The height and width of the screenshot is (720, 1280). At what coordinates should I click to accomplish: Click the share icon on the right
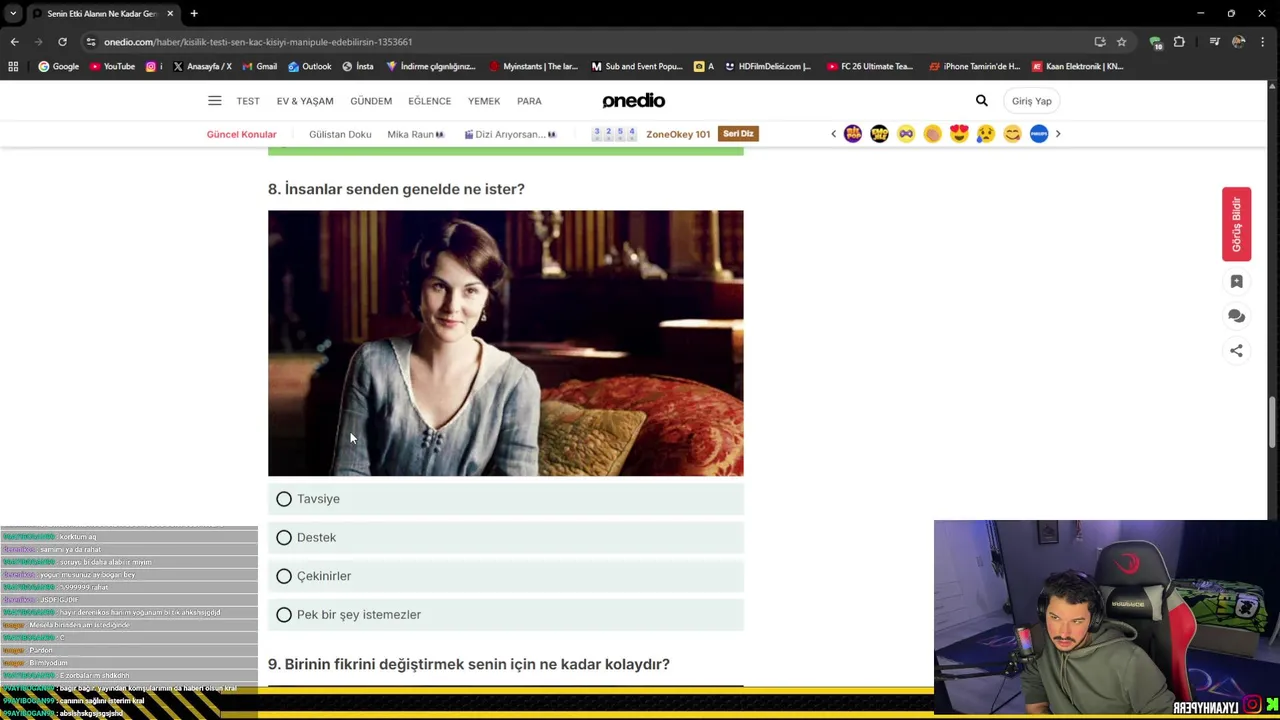click(1237, 351)
